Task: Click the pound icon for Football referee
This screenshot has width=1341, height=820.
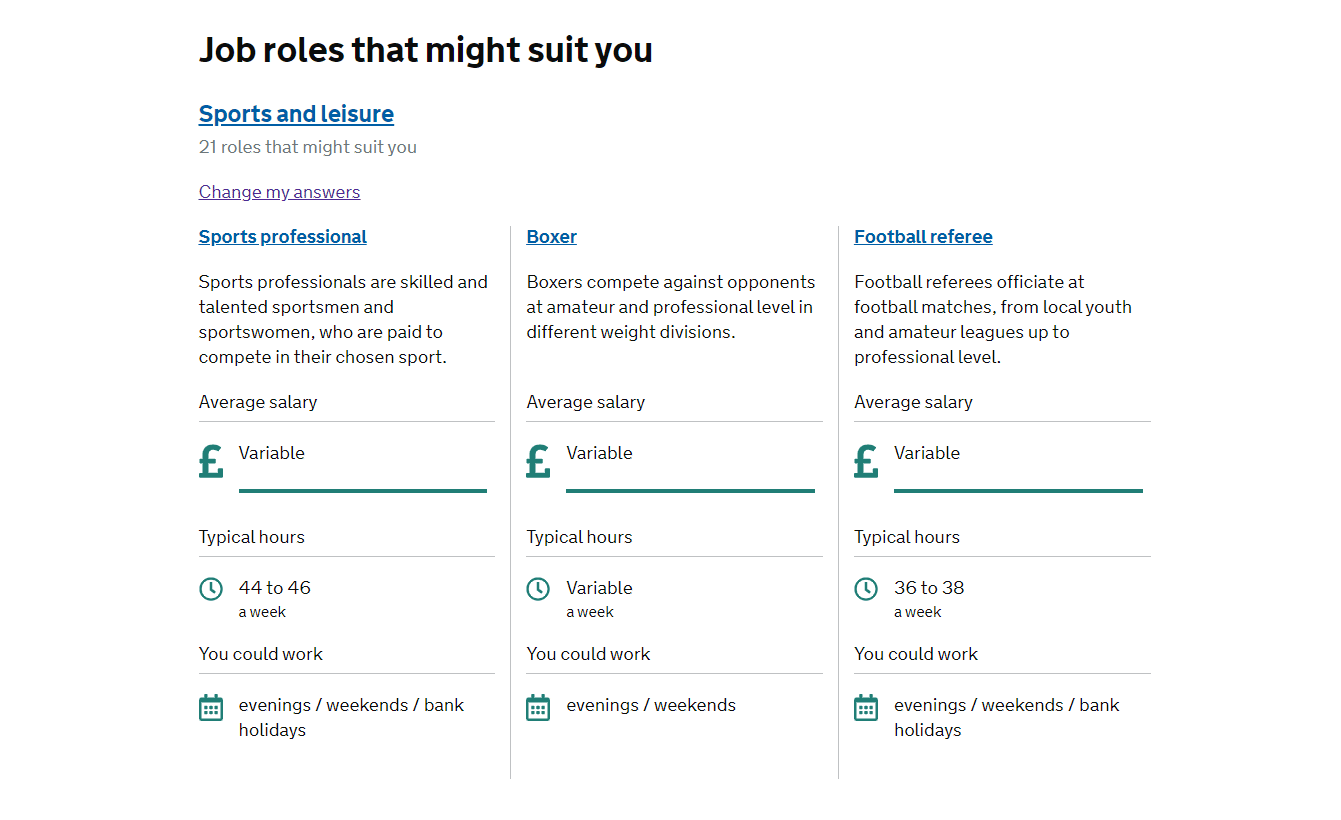Action: (x=866, y=461)
